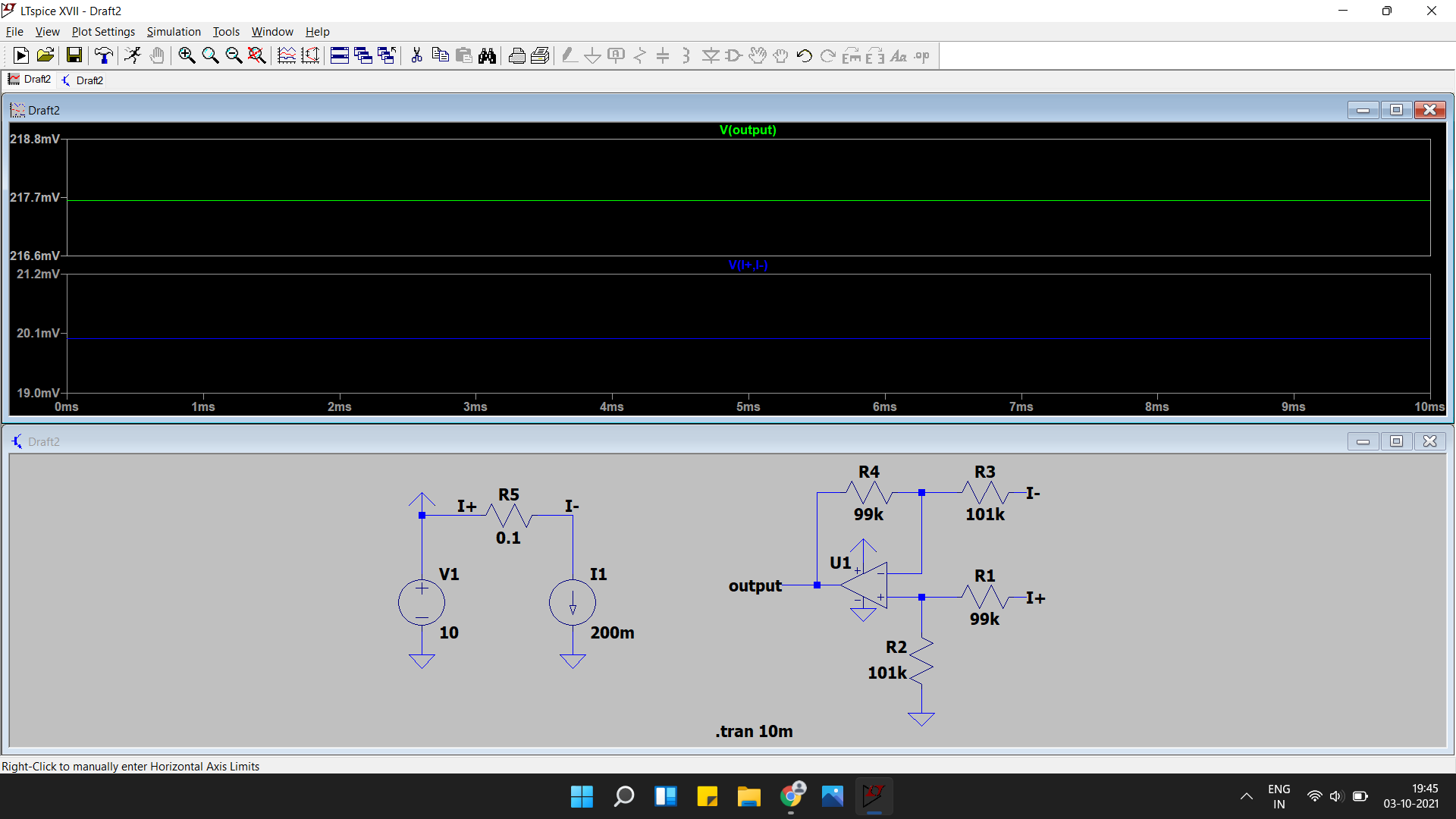Maximize the schematic Draft2 sub-window
The height and width of the screenshot is (819, 1456).
[1396, 441]
